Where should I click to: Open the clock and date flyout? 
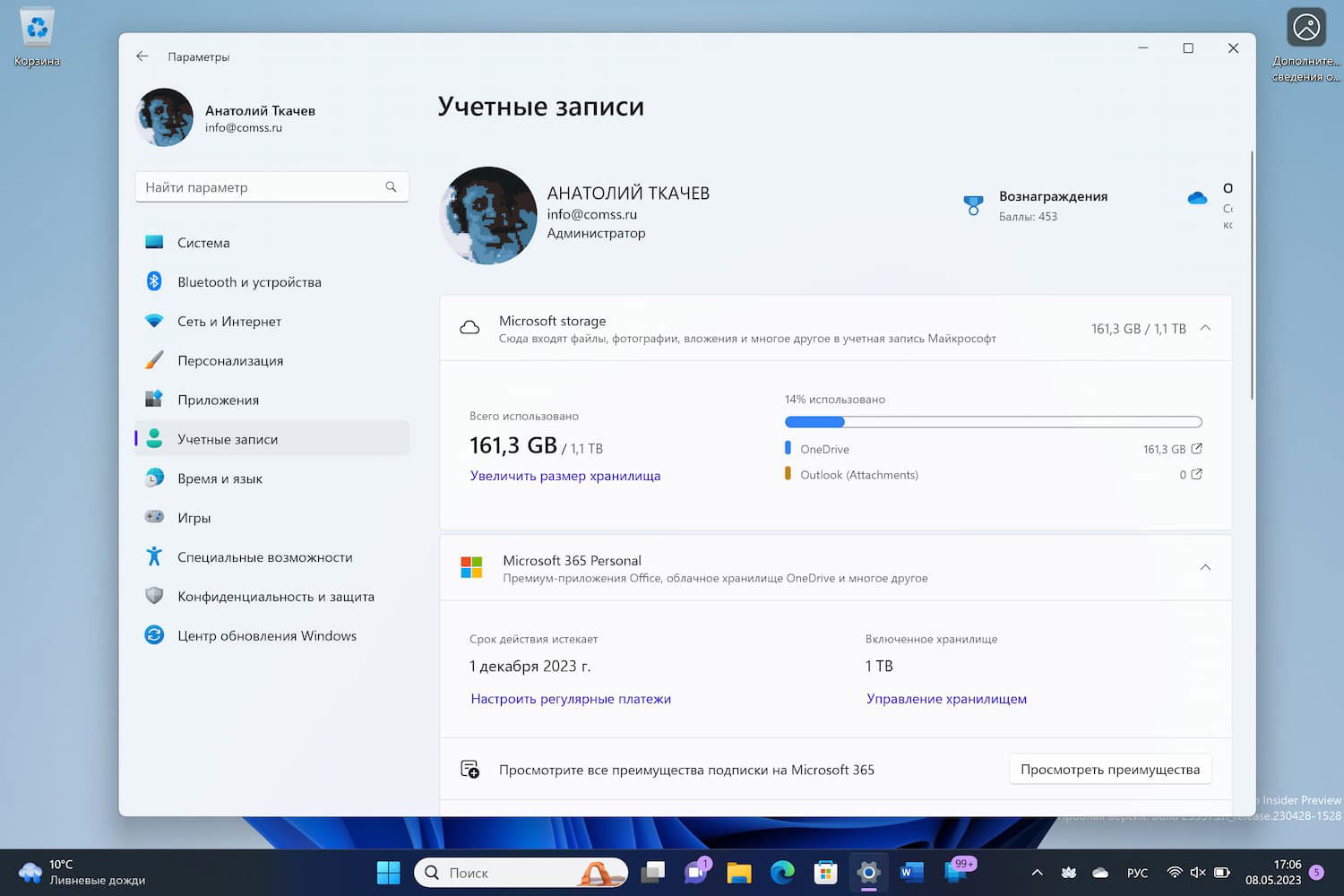[x=1273, y=873]
